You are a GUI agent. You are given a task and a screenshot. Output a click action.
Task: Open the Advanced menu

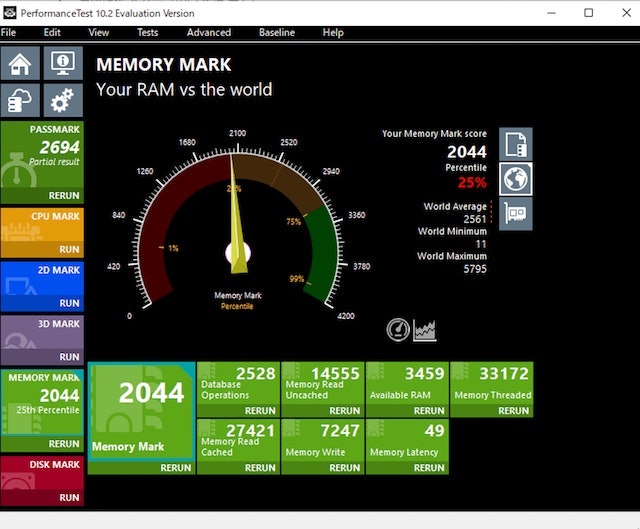209,33
